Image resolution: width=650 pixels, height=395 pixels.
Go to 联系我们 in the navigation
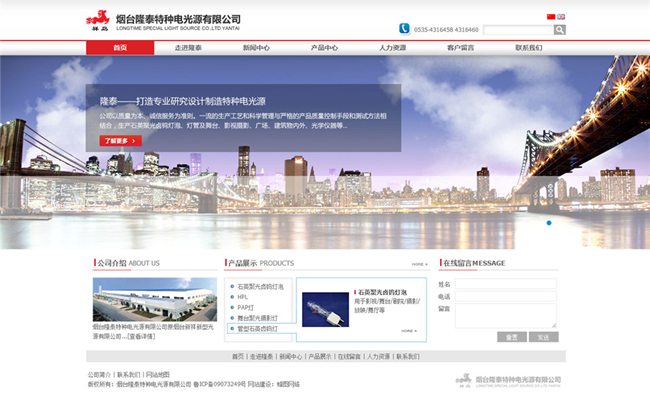tap(529, 48)
